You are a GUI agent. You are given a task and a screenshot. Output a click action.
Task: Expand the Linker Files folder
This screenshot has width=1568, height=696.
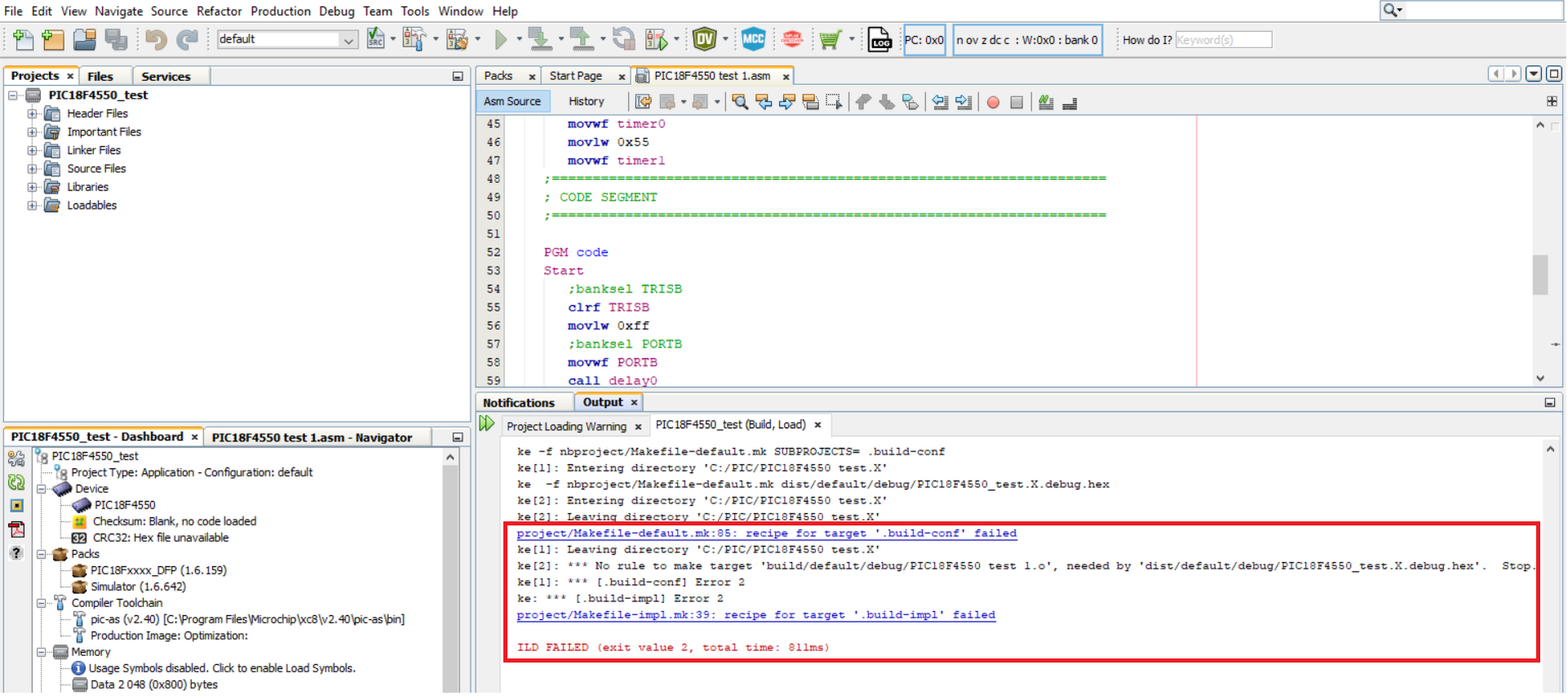32,150
